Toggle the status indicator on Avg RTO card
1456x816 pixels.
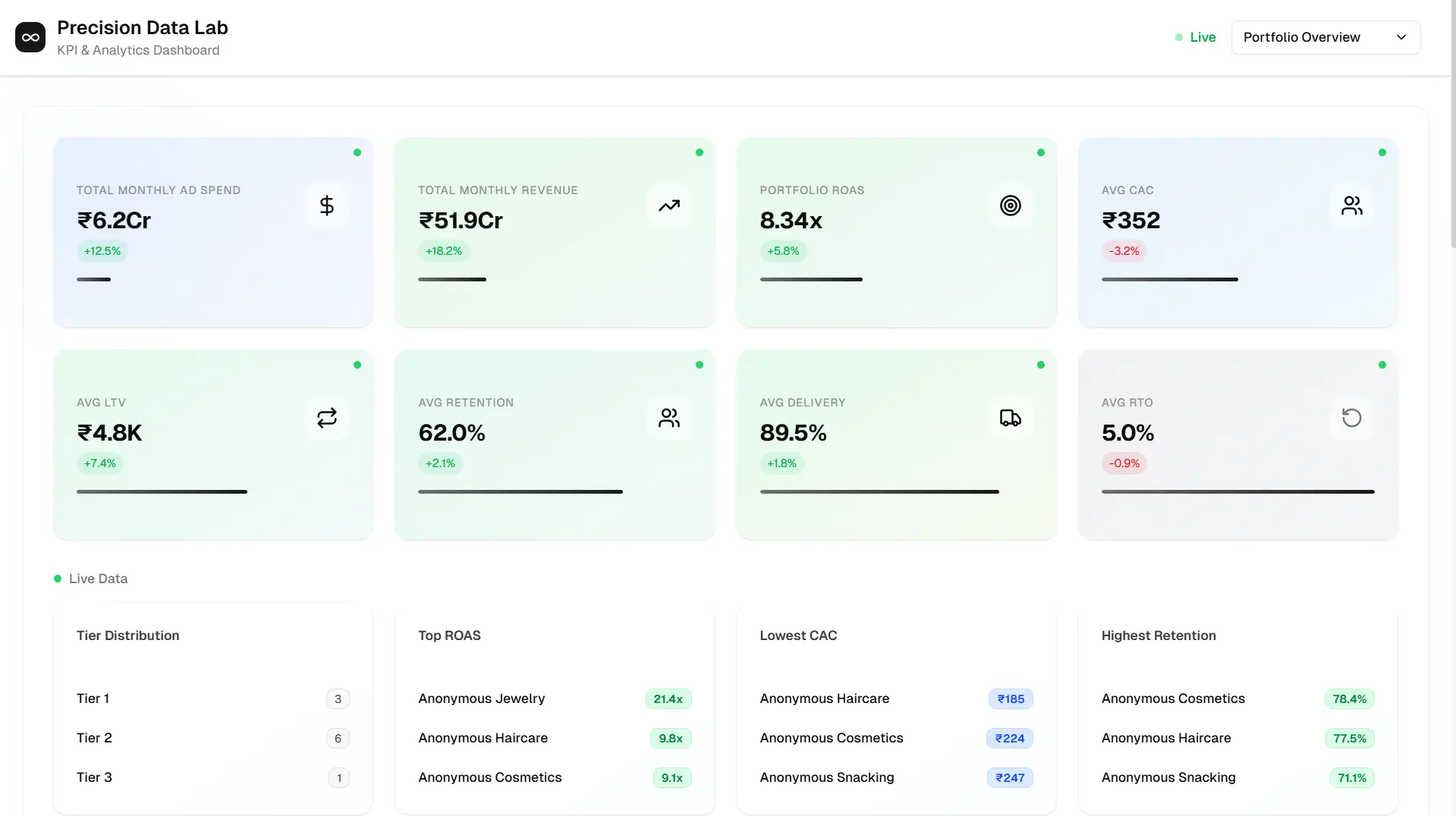(x=1382, y=365)
